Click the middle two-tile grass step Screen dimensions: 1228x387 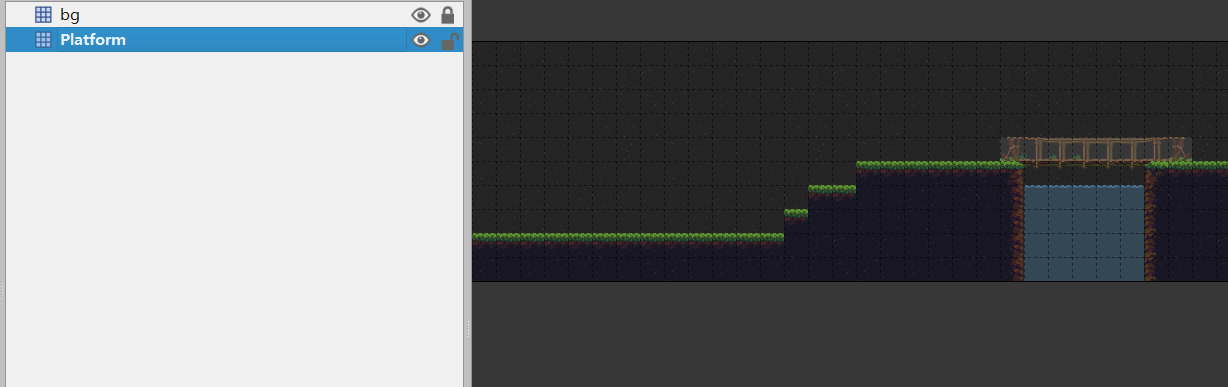pyautogui.click(x=832, y=189)
